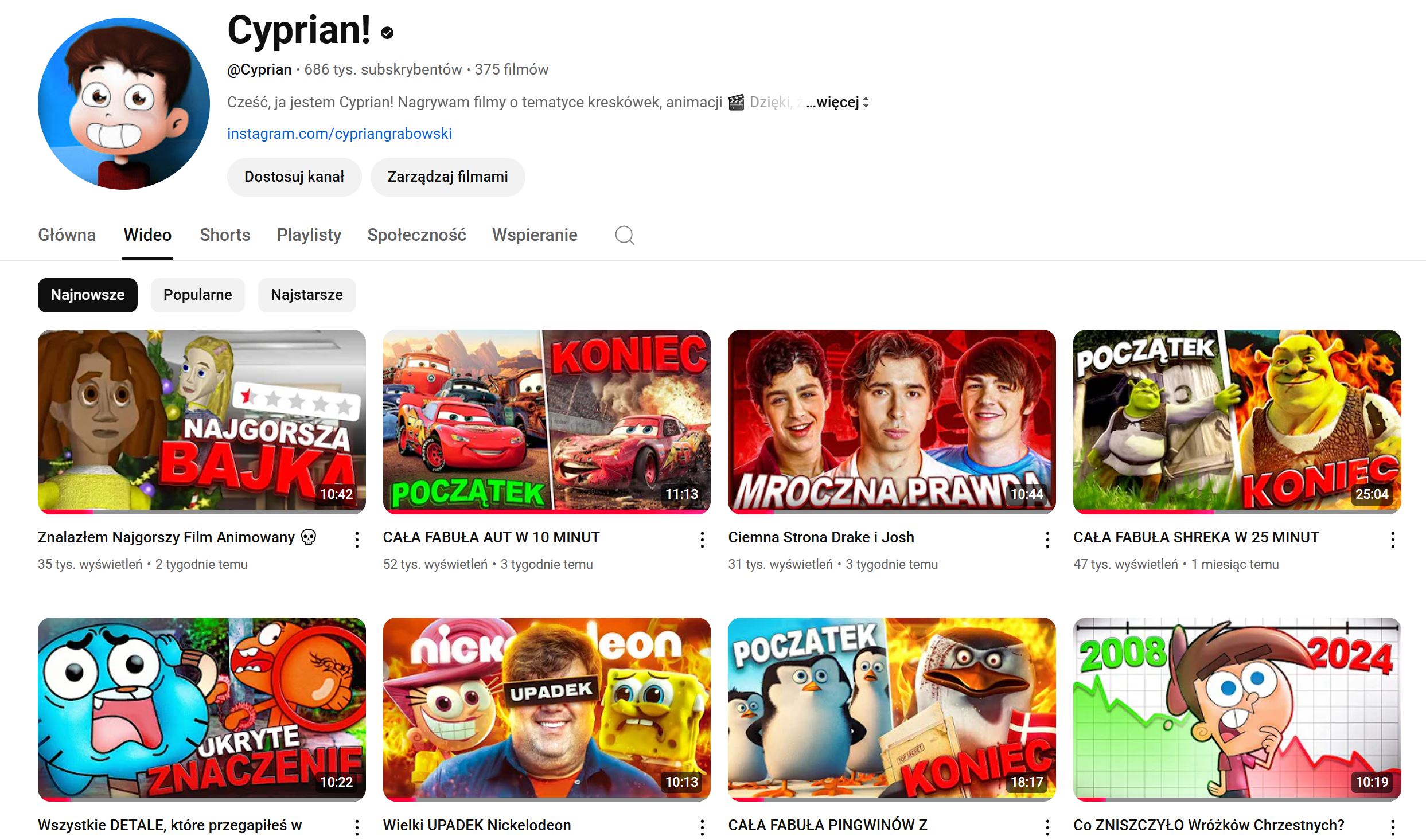
Task: Sort videos by Najstarsze
Action: (307, 295)
